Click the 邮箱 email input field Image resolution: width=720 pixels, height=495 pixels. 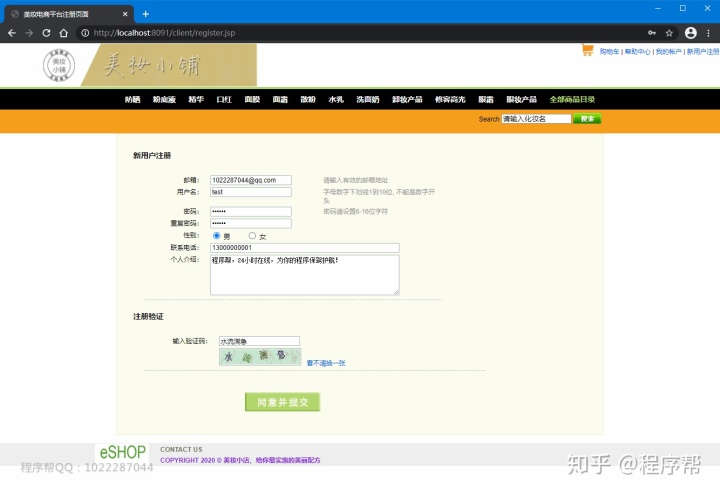point(251,180)
